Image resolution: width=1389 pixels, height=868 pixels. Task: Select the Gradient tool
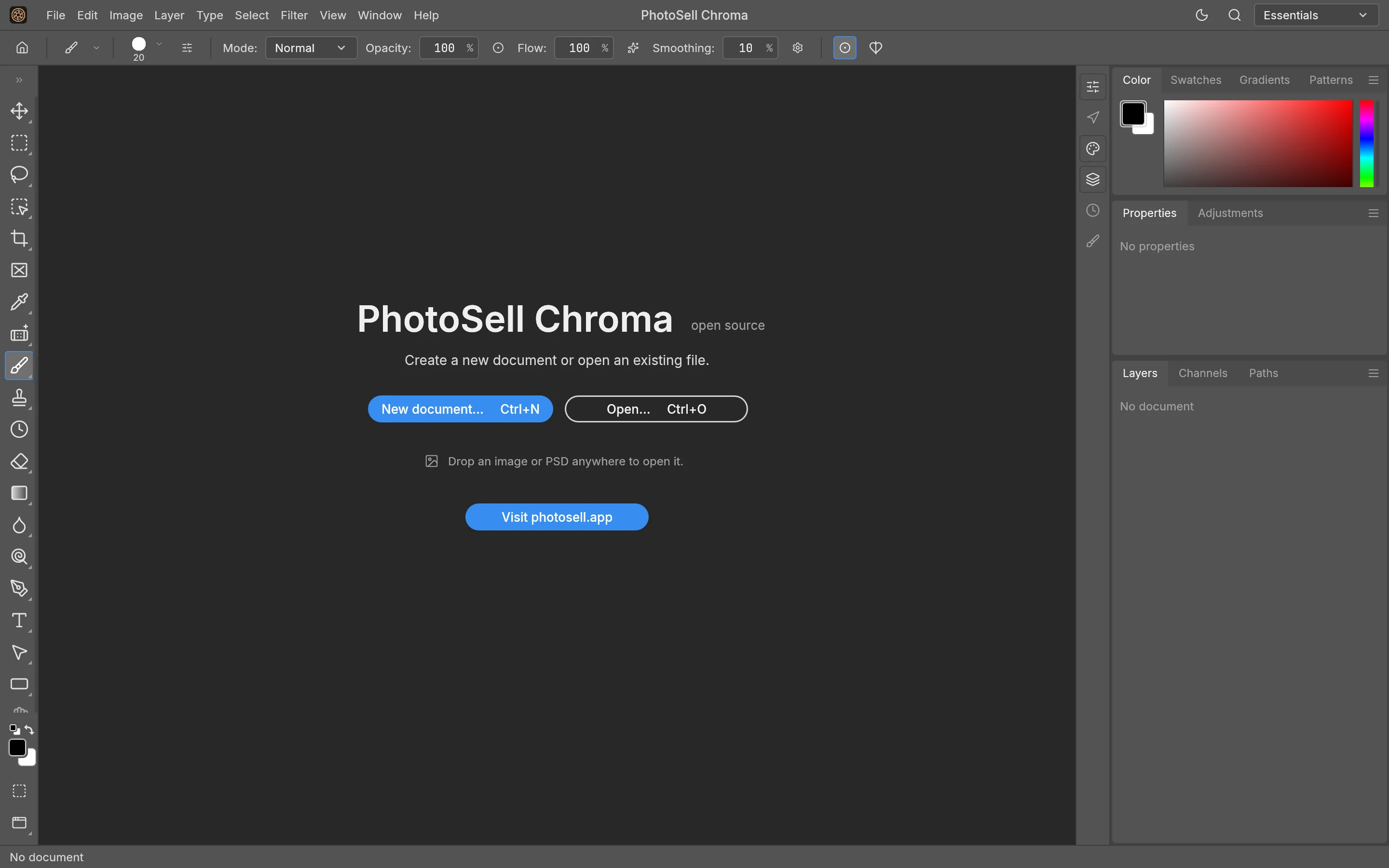coord(19,493)
